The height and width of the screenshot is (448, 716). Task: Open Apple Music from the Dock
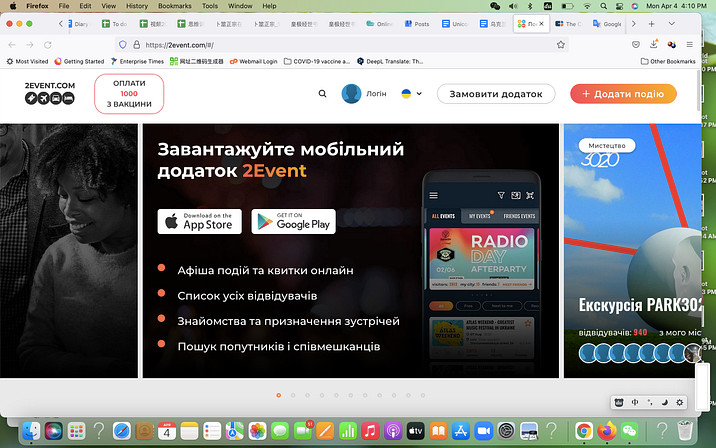(x=370, y=431)
